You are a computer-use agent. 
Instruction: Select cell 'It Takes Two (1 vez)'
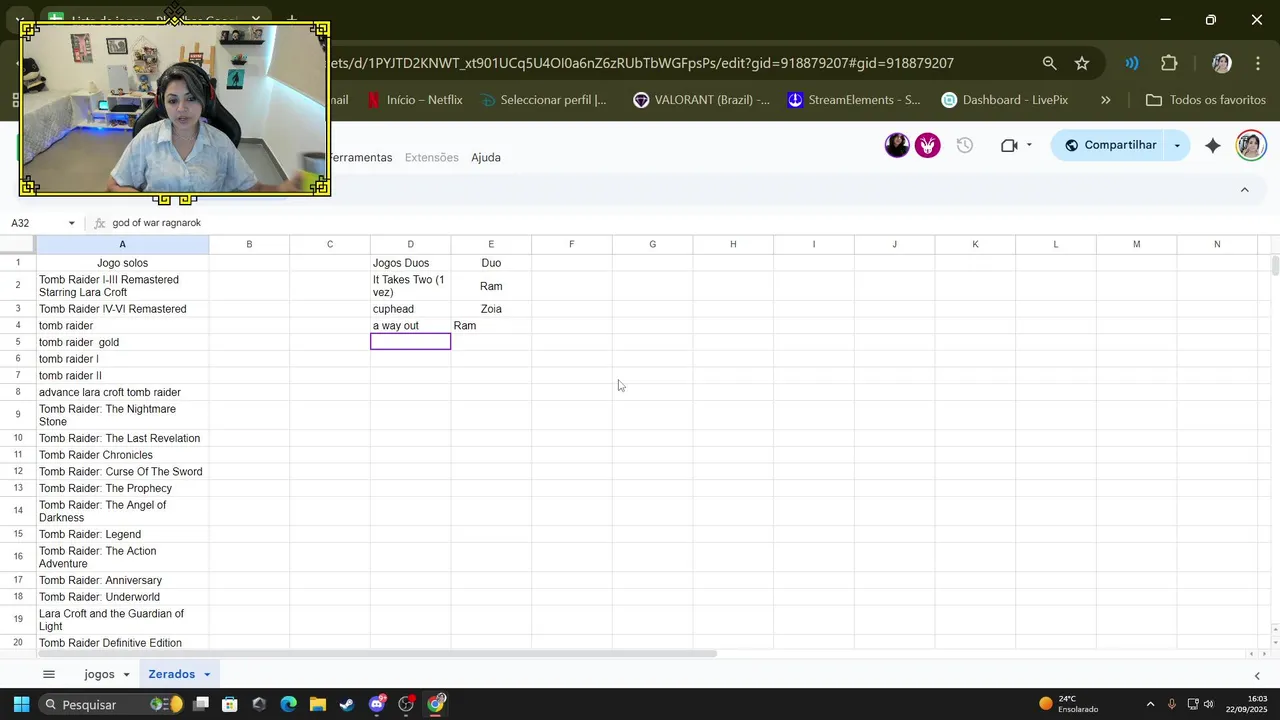[410, 286]
